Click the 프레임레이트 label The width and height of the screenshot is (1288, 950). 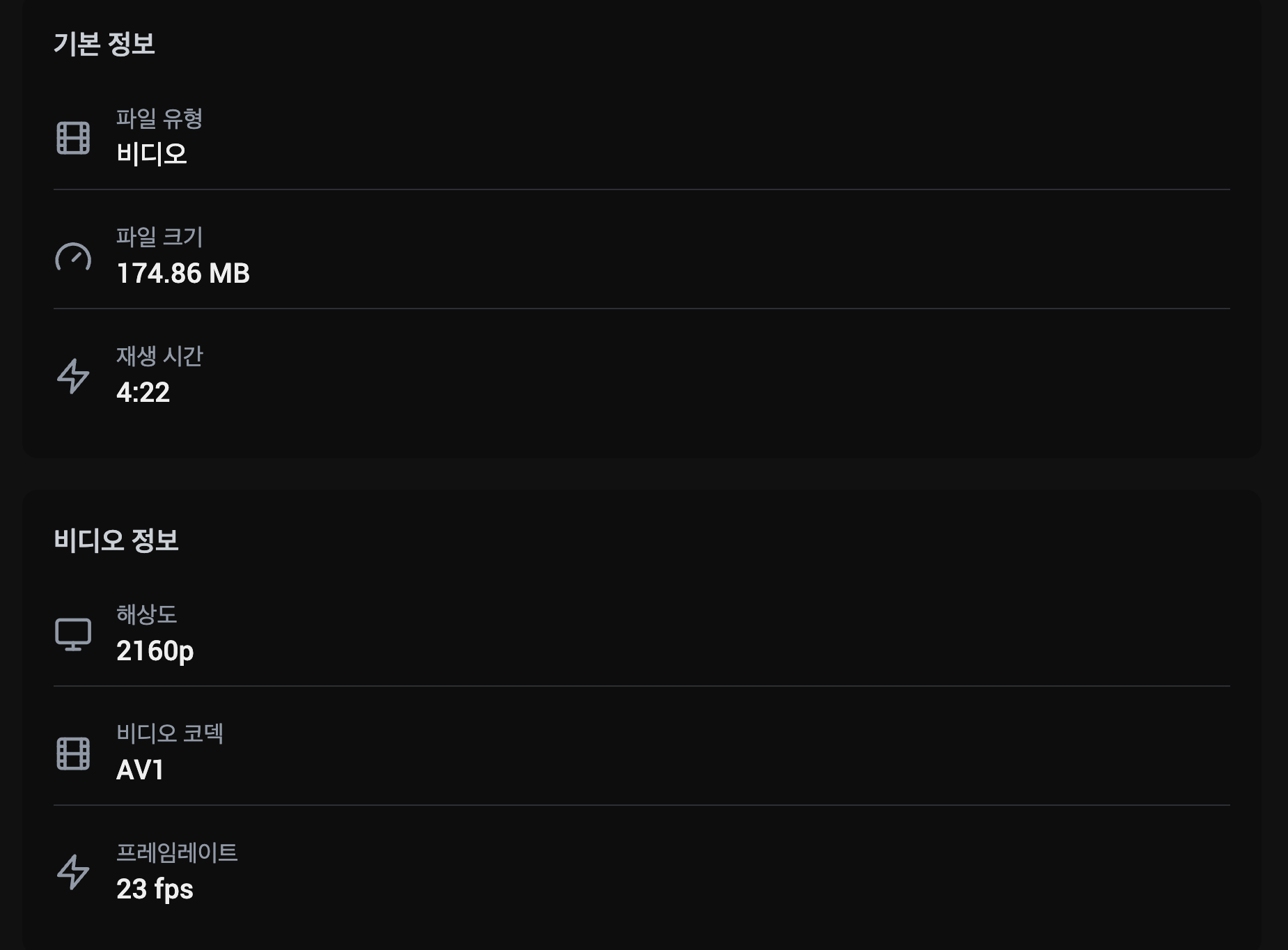[x=177, y=852]
